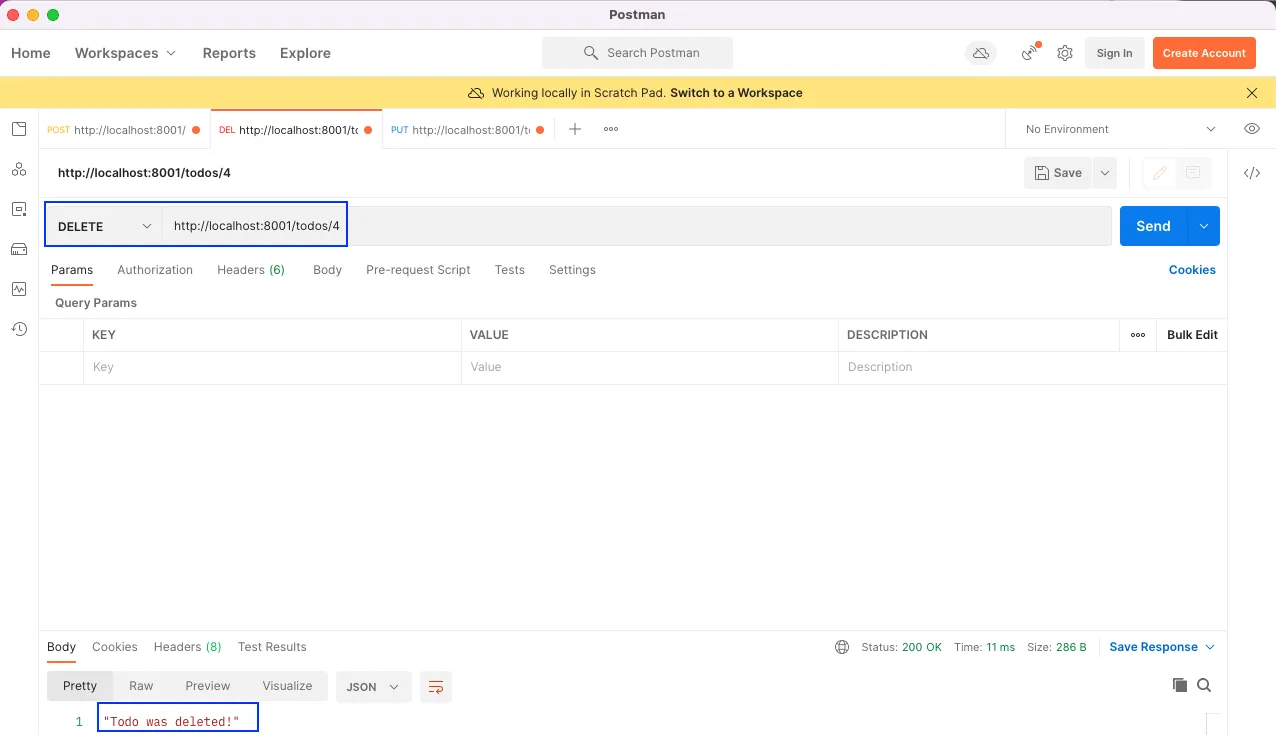Switch to the request Body tab
This screenshot has width=1276, height=735.
tap(327, 270)
